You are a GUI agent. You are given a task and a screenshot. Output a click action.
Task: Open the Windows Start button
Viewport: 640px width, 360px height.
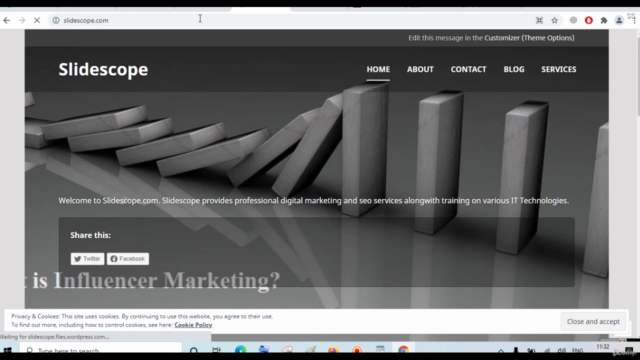(x=7, y=350)
